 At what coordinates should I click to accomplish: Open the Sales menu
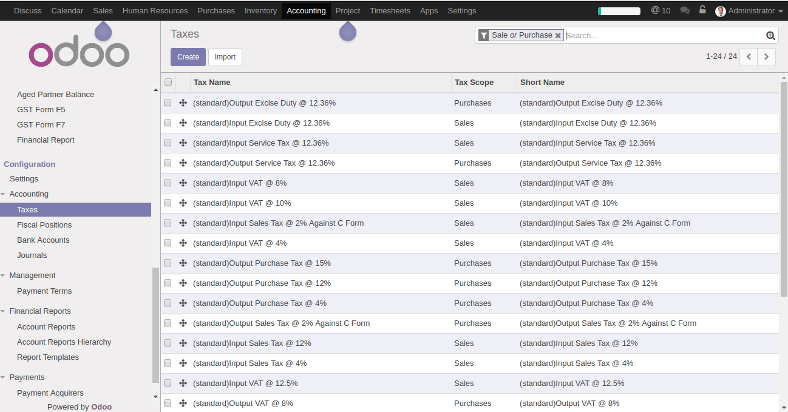pyautogui.click(x=103, y=11)
